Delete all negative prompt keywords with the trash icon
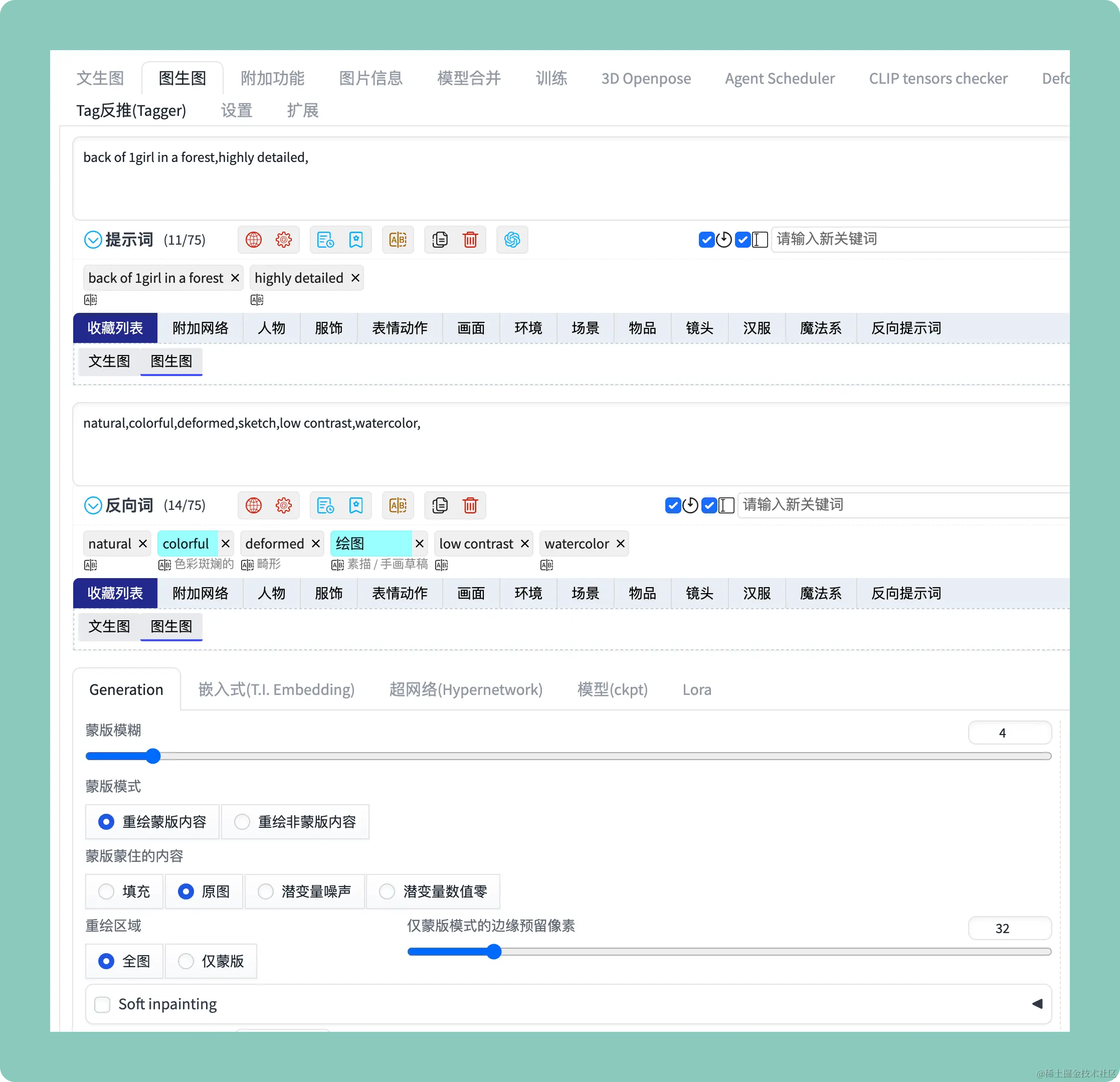 (470, 505)
